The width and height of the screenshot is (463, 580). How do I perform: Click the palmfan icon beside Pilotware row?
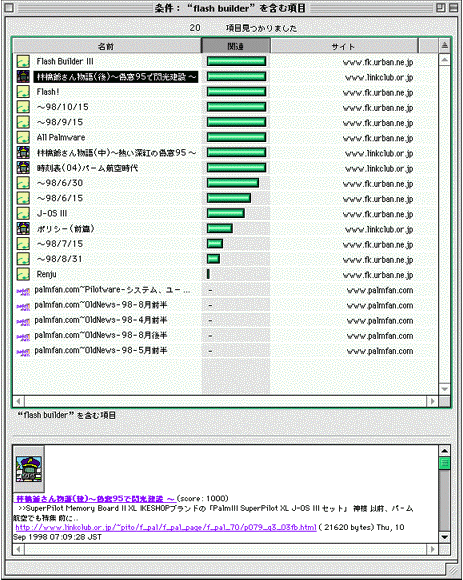[23, 292]
